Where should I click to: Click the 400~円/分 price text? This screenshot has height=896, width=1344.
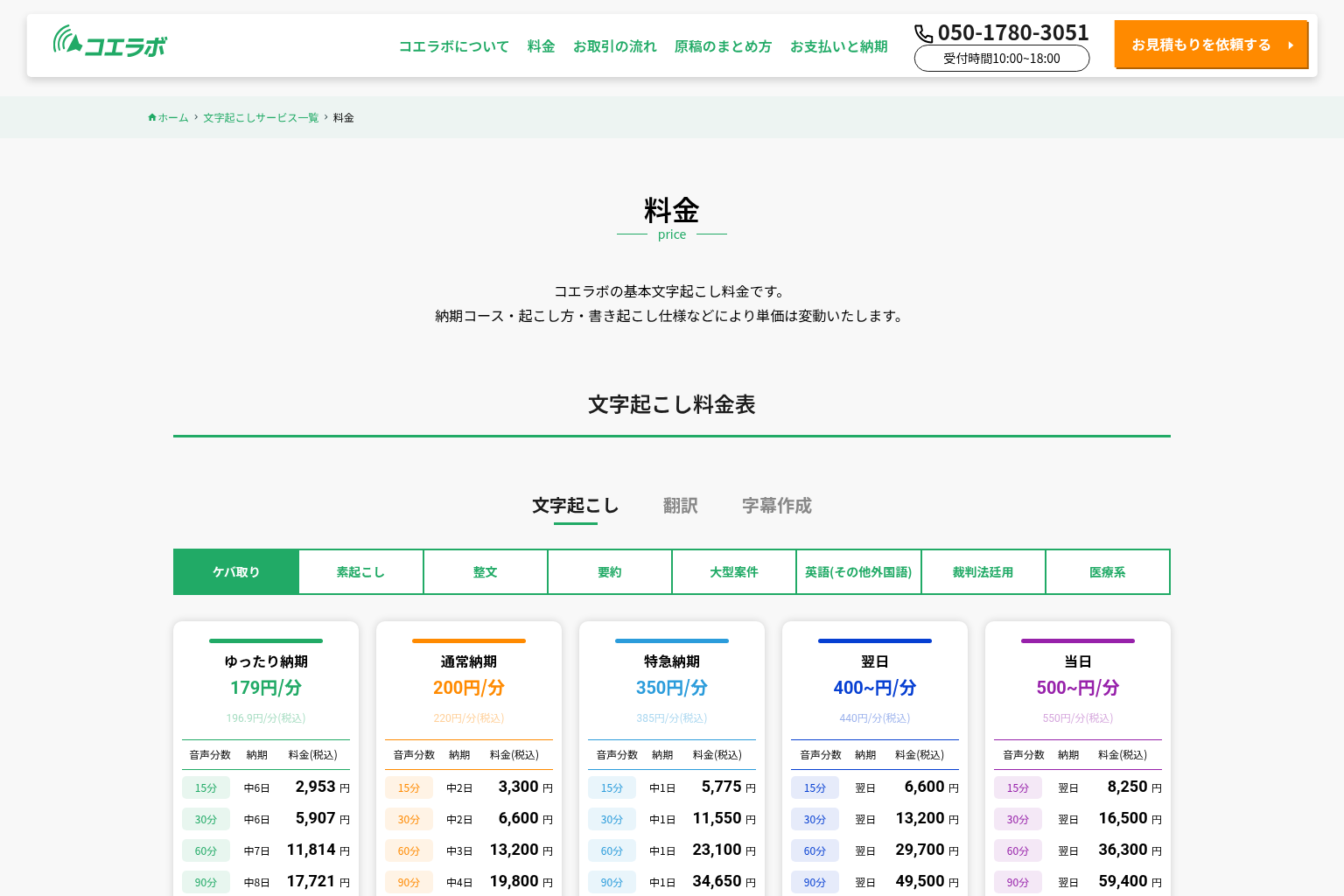(875, 688)
